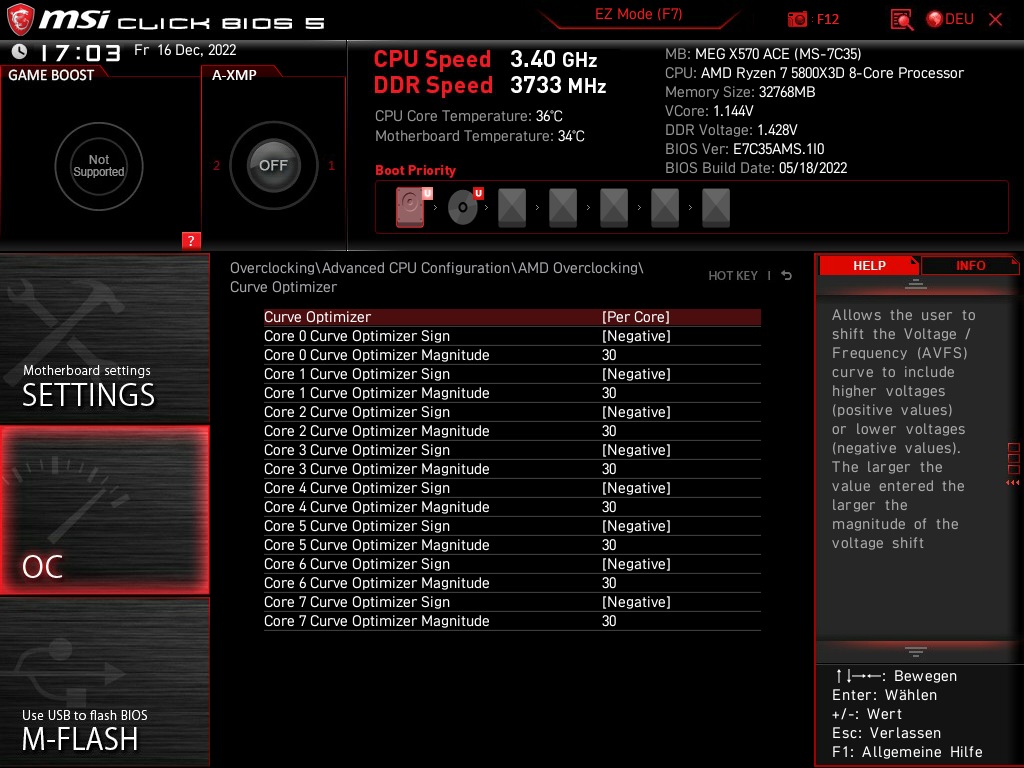
Task: Click the red question mark help icon
Action: (x=191, y=240)
